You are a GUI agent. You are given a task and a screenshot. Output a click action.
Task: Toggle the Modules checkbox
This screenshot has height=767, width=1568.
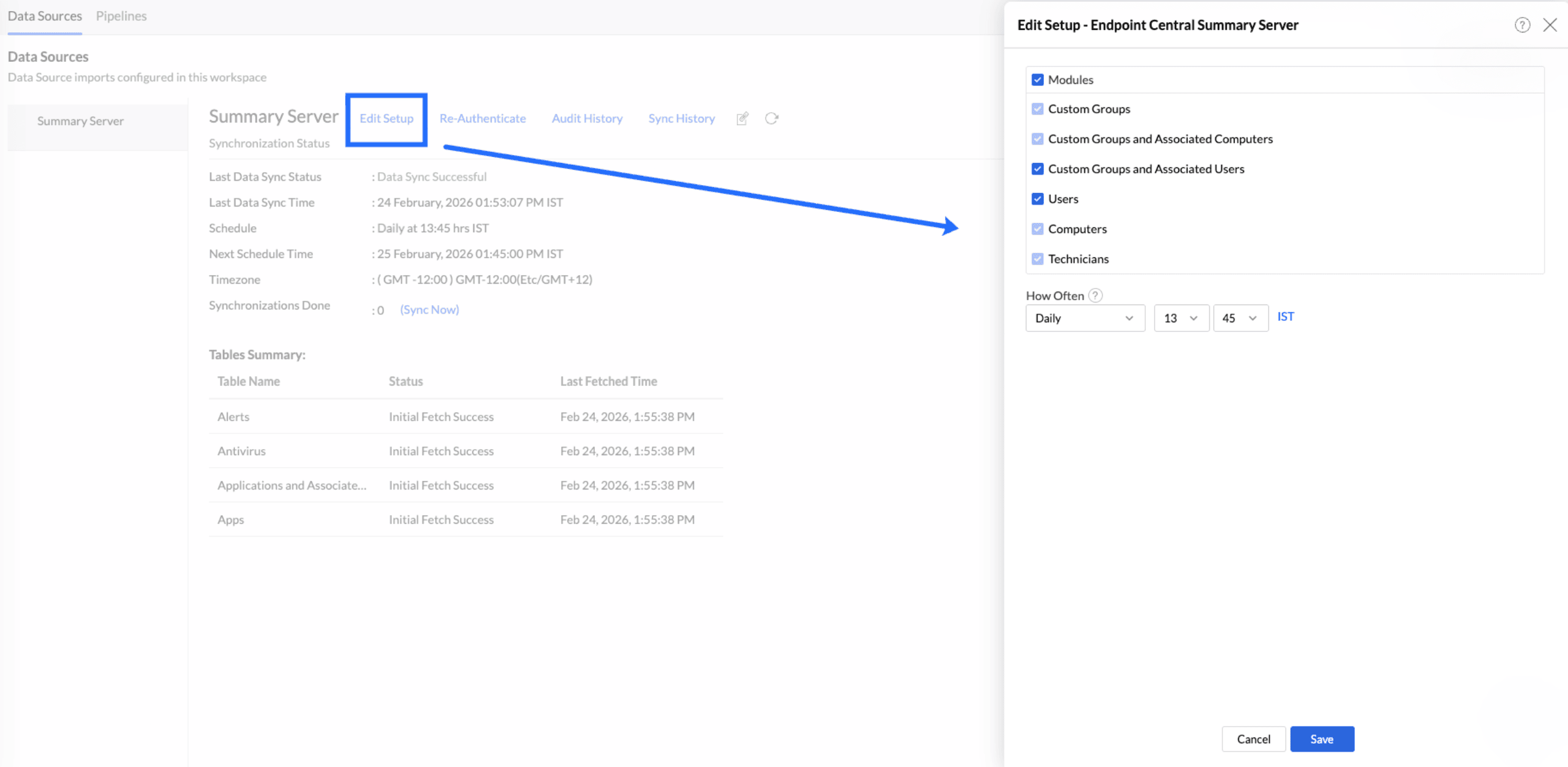click(1038, 80)
